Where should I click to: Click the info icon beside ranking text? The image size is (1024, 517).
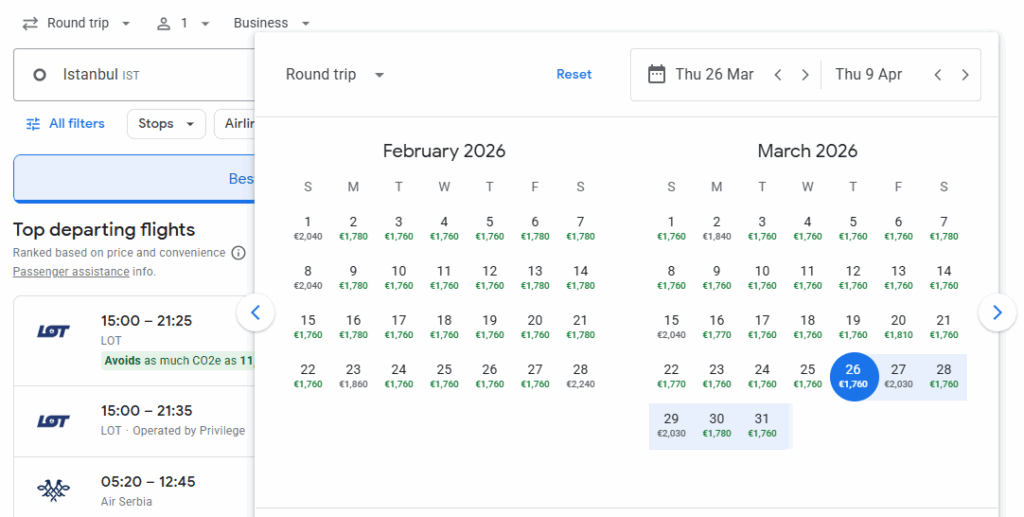pyautogui.click(x=238, y=253)
